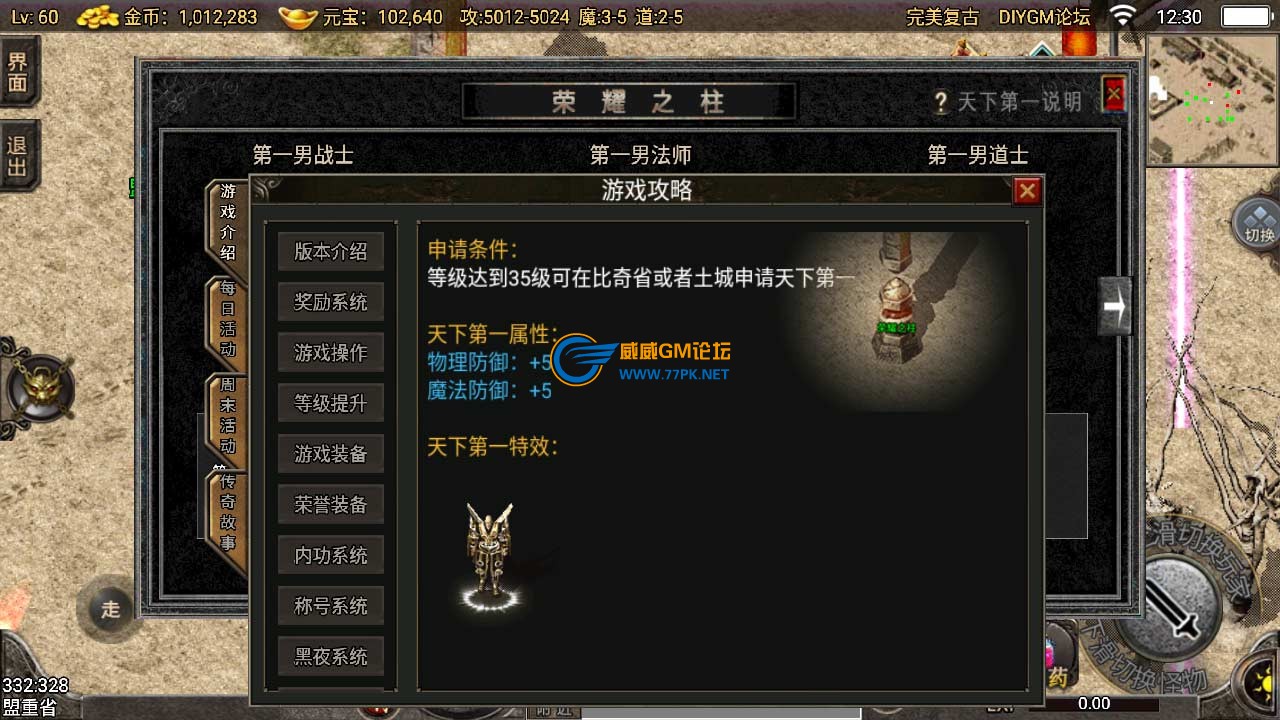Switch to the 游戏介绍 side tab

point(228,222)
